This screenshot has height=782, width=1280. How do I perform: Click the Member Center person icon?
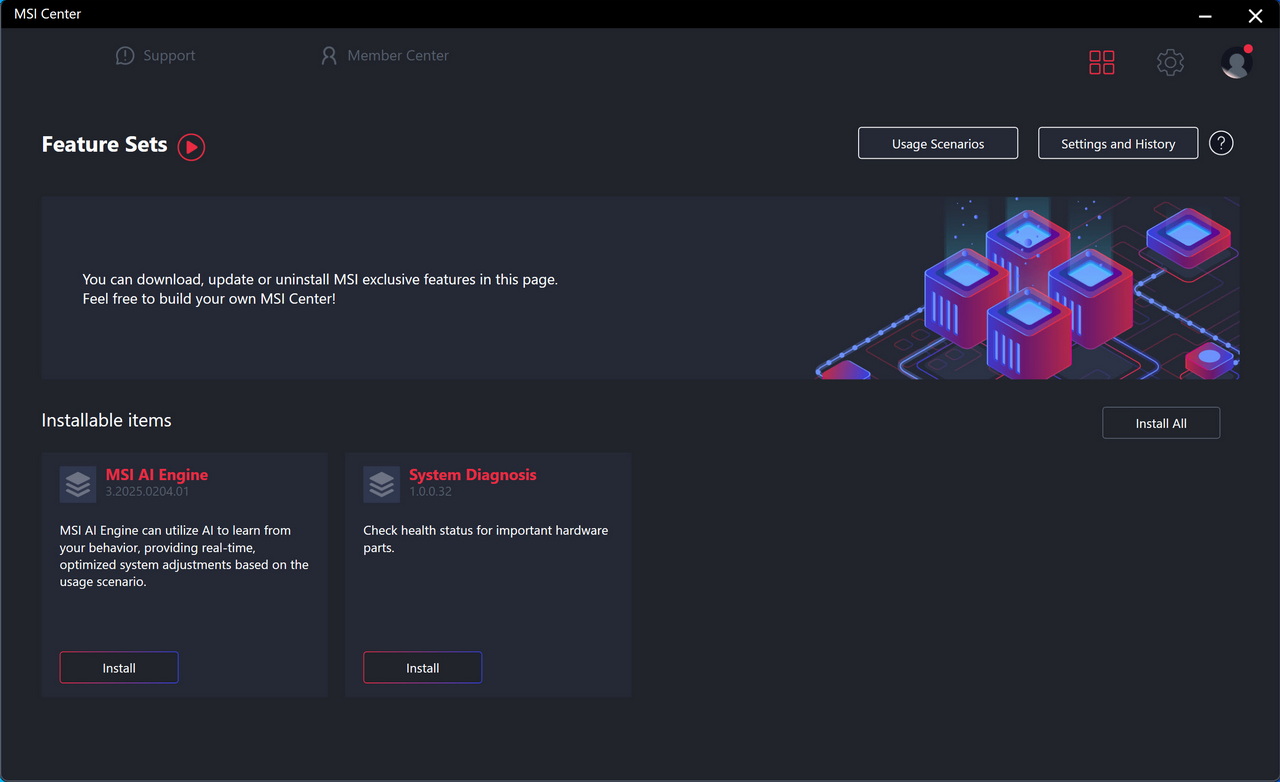329,56
